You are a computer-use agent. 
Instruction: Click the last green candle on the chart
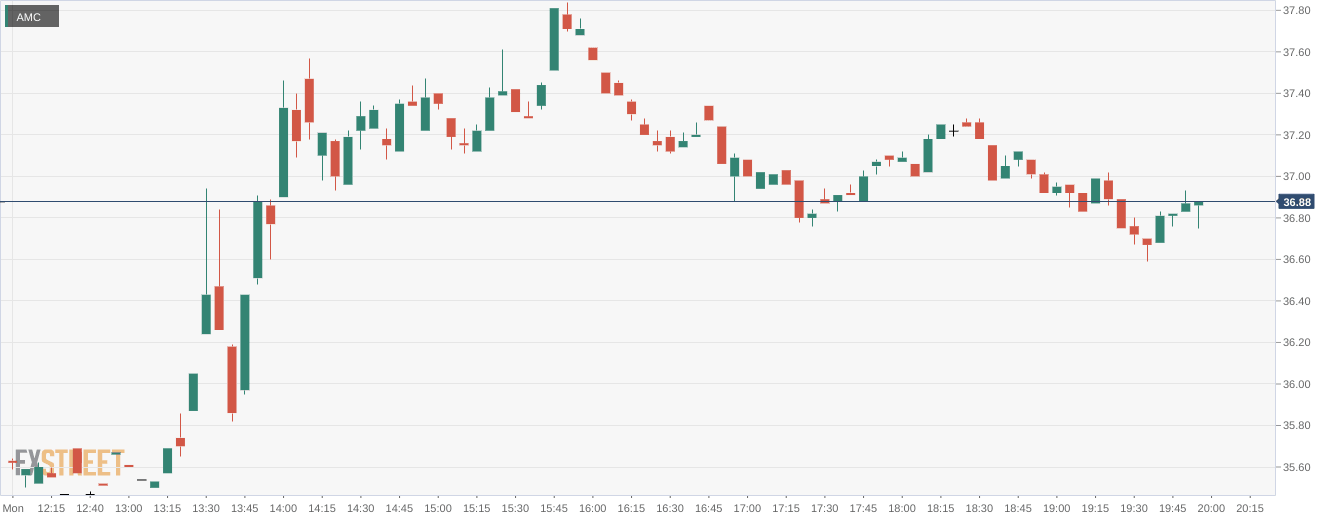1198,204
